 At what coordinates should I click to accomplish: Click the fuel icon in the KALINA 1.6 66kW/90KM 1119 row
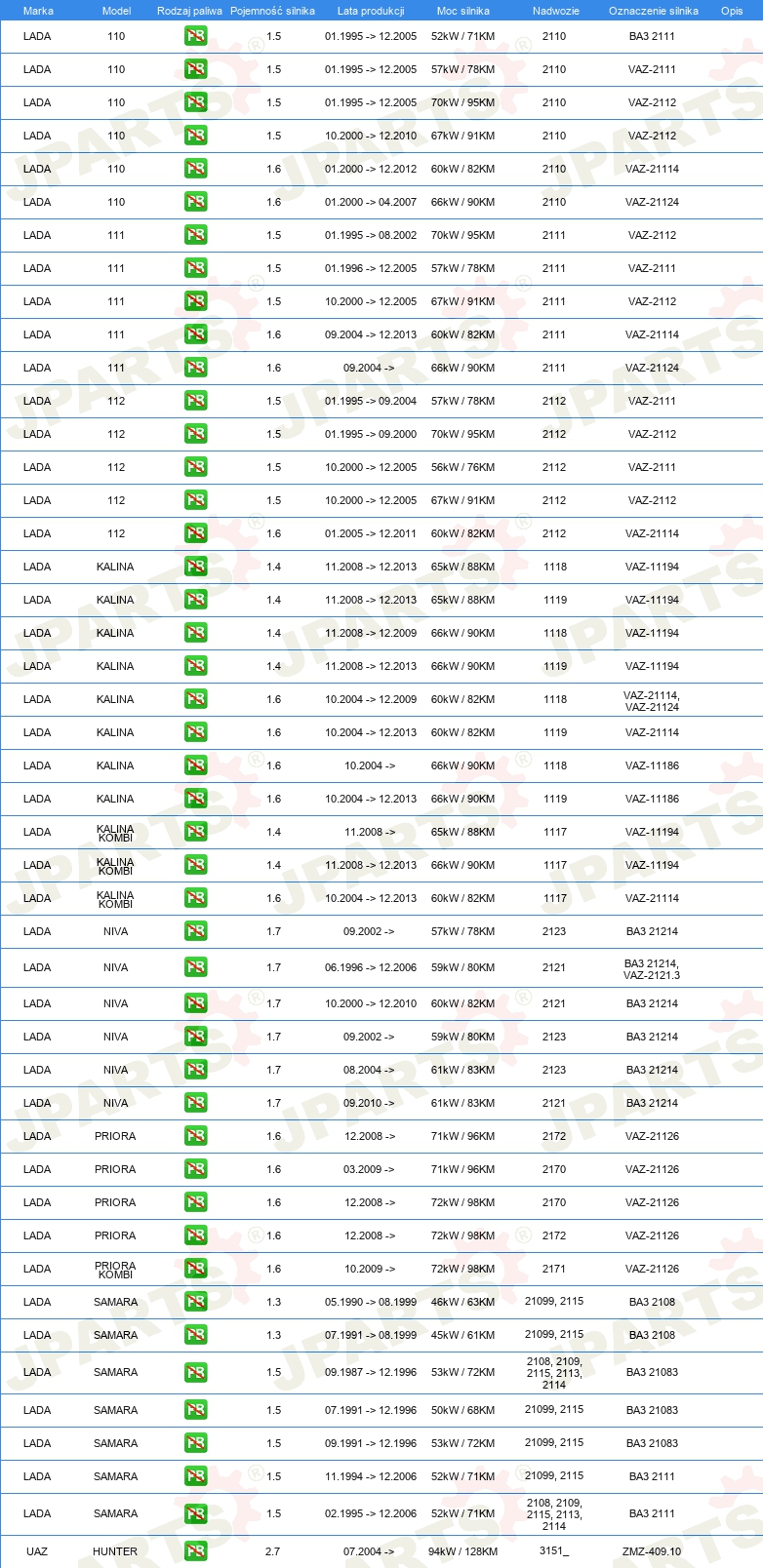(x=195, y=799)
